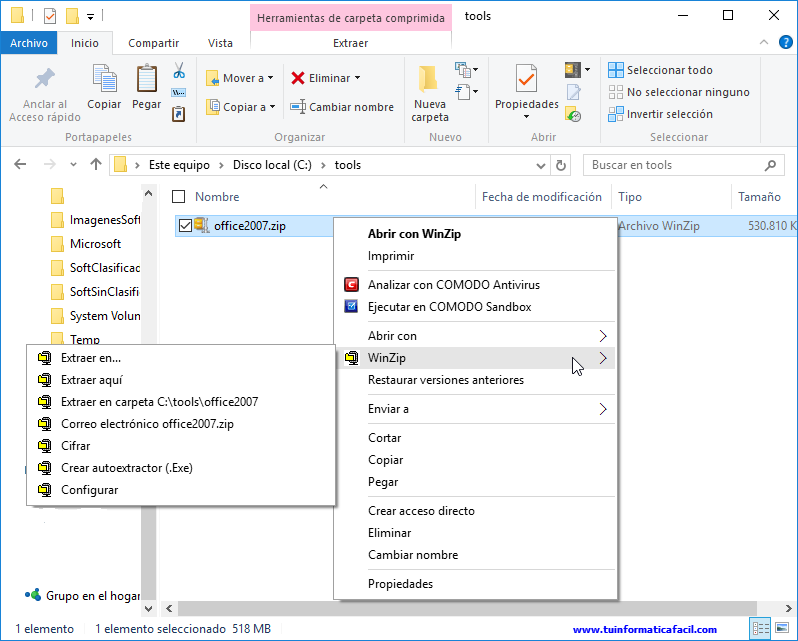Expand the Propiedades dropdown arrow

tap(526, 116)
